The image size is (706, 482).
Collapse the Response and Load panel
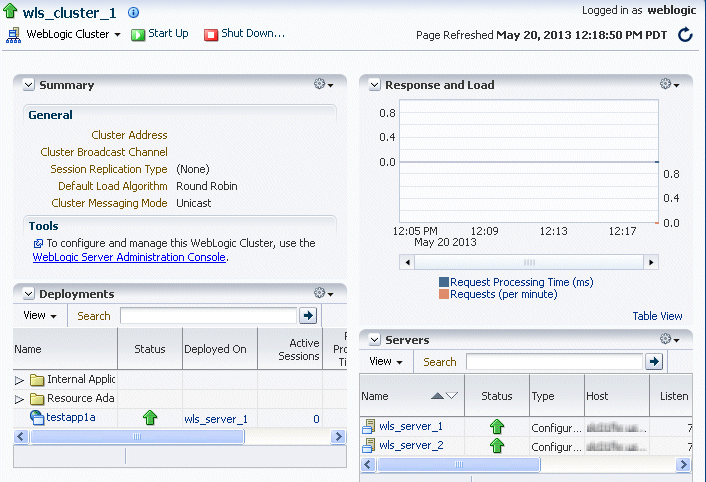click(374, 85)
